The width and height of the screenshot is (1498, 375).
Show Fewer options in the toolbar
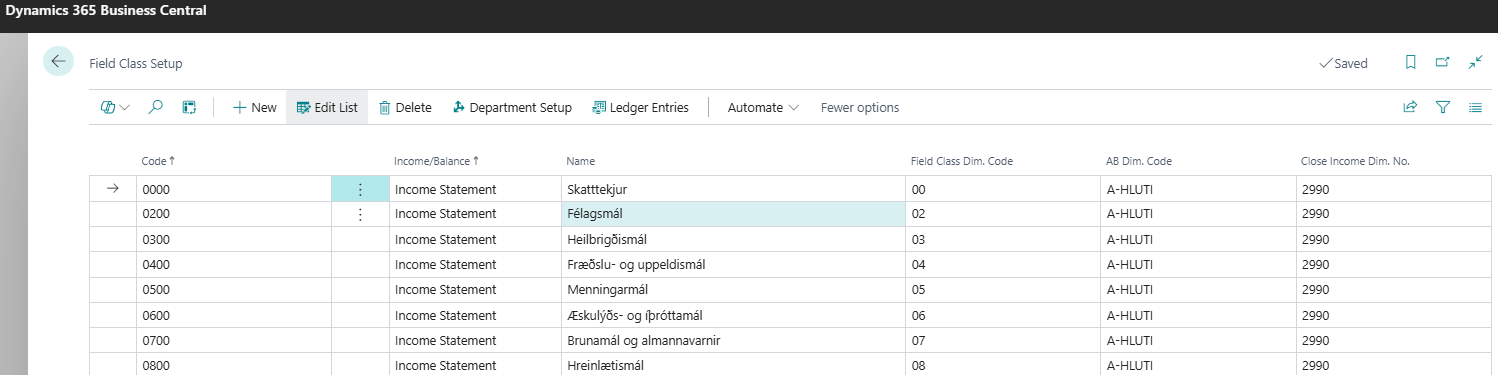860,107
